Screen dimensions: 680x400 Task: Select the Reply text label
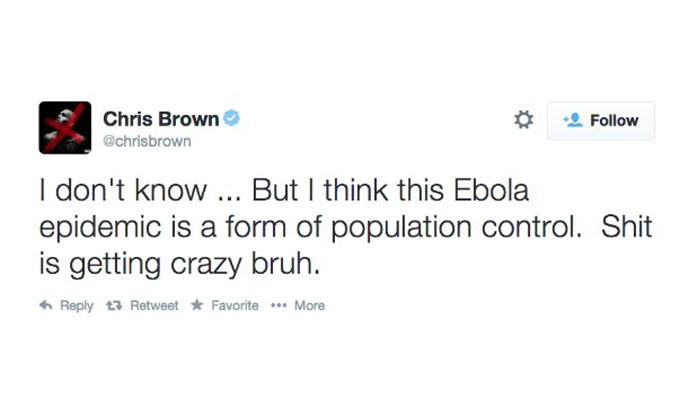77,306
